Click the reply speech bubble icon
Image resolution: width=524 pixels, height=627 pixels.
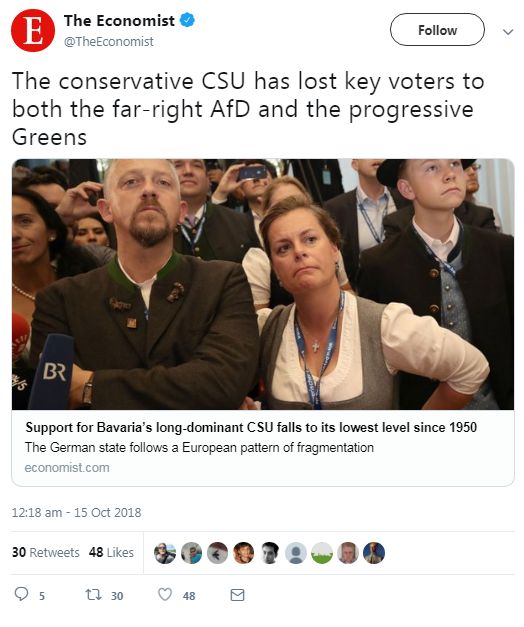pos(21,594)
